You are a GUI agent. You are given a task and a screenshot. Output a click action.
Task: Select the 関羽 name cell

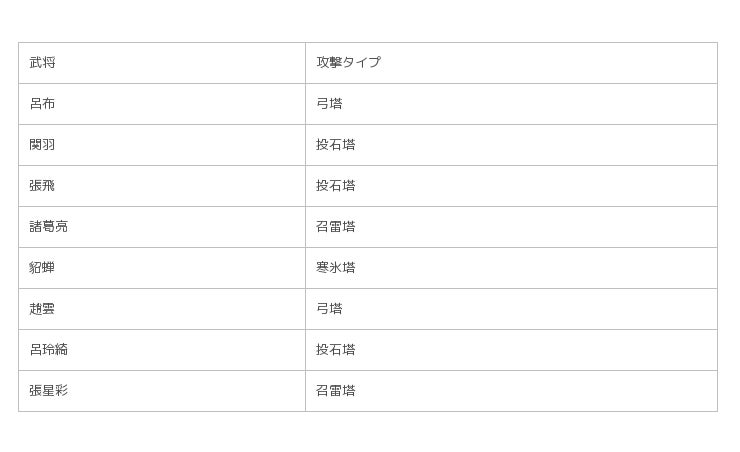coord(162,145)
